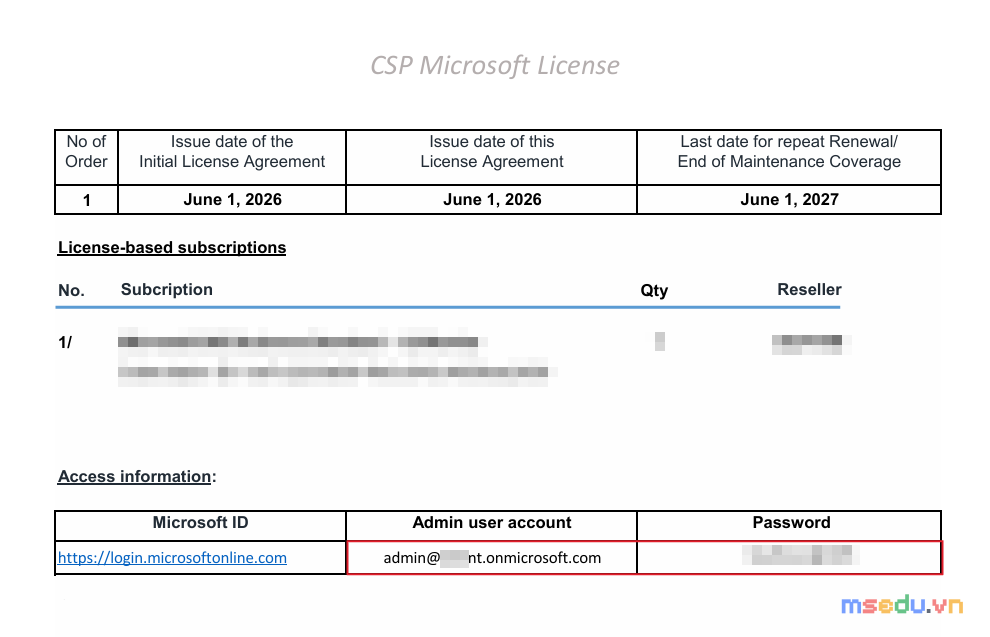This screenshot has width=990, height=637.
Task: Select the Admin user account header
Action: tap(492, 523)
